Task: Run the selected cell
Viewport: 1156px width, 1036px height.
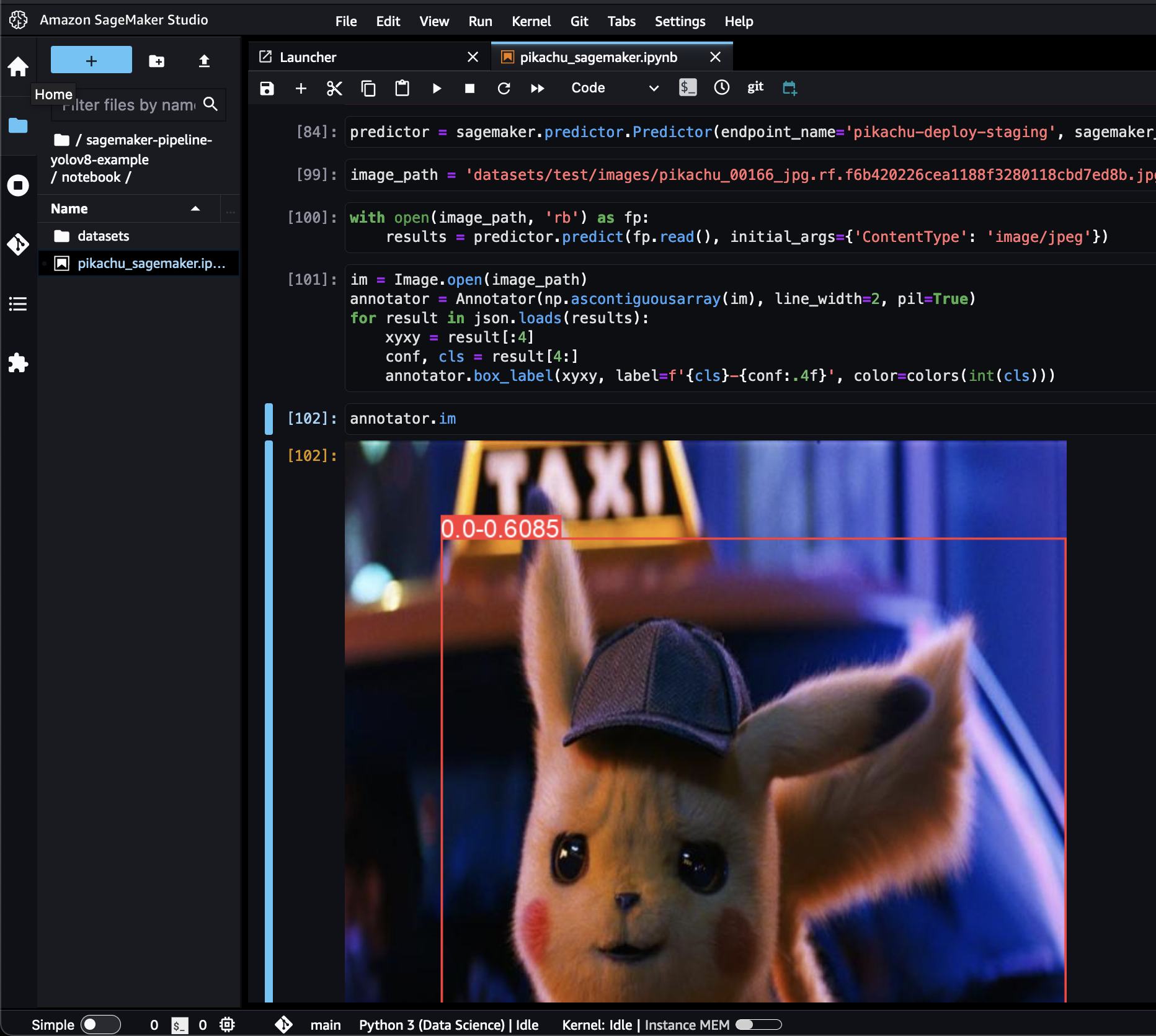Action: [437, 88]
